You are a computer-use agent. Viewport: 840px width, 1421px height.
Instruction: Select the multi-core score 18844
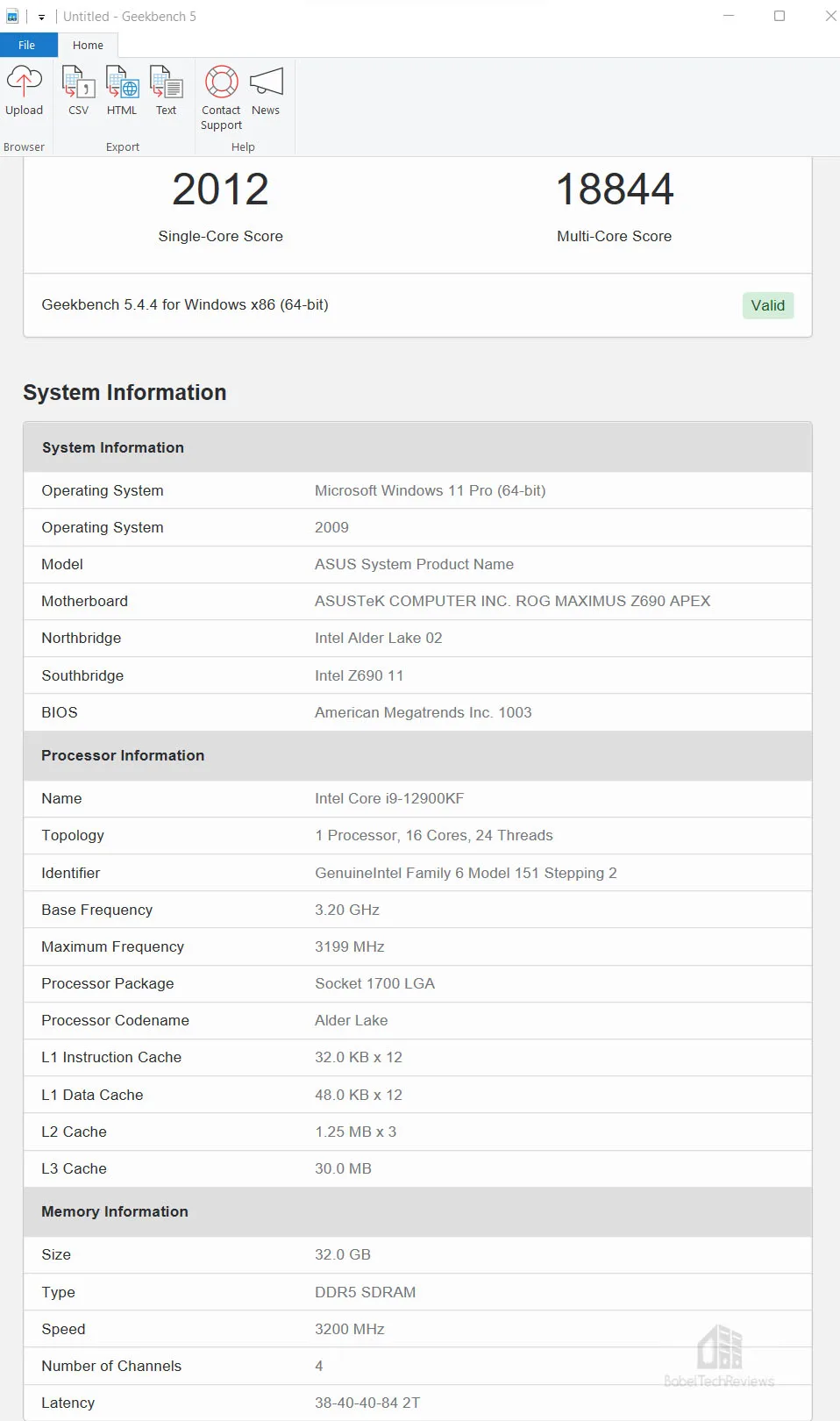tap(615, 189)
